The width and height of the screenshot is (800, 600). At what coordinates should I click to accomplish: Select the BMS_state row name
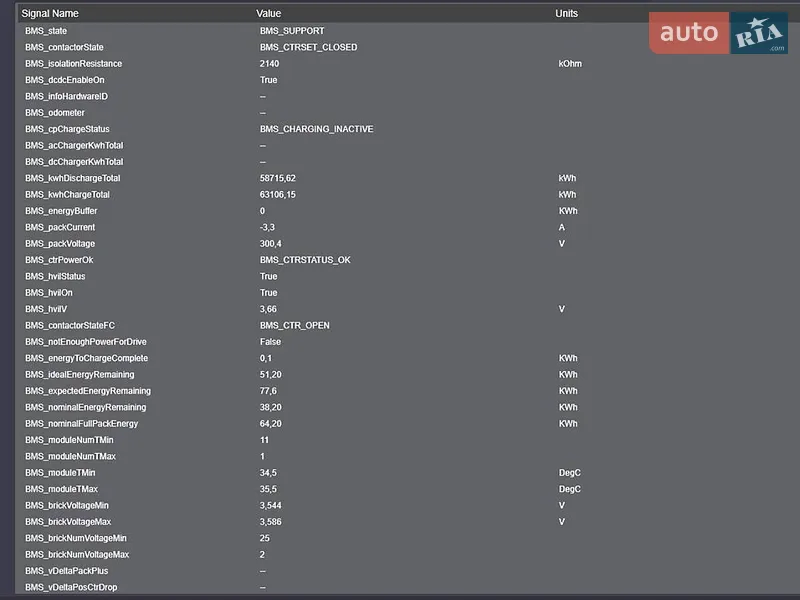pos(46,31)
